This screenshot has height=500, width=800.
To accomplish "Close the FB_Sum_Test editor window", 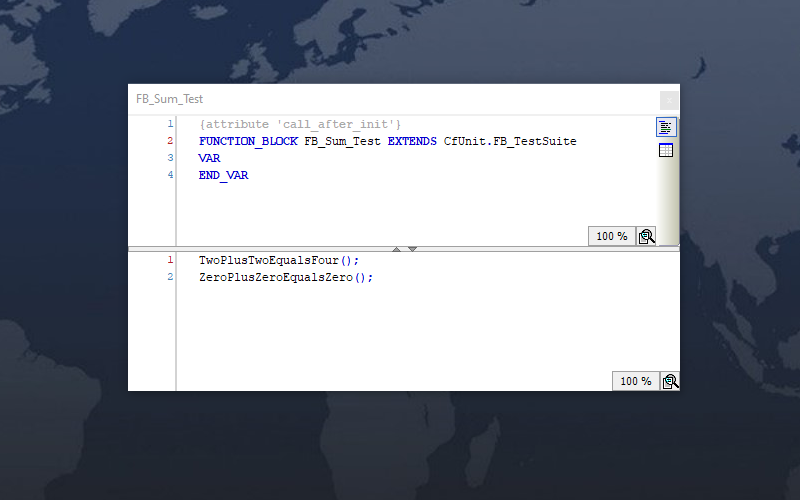I will pos(669,100).
